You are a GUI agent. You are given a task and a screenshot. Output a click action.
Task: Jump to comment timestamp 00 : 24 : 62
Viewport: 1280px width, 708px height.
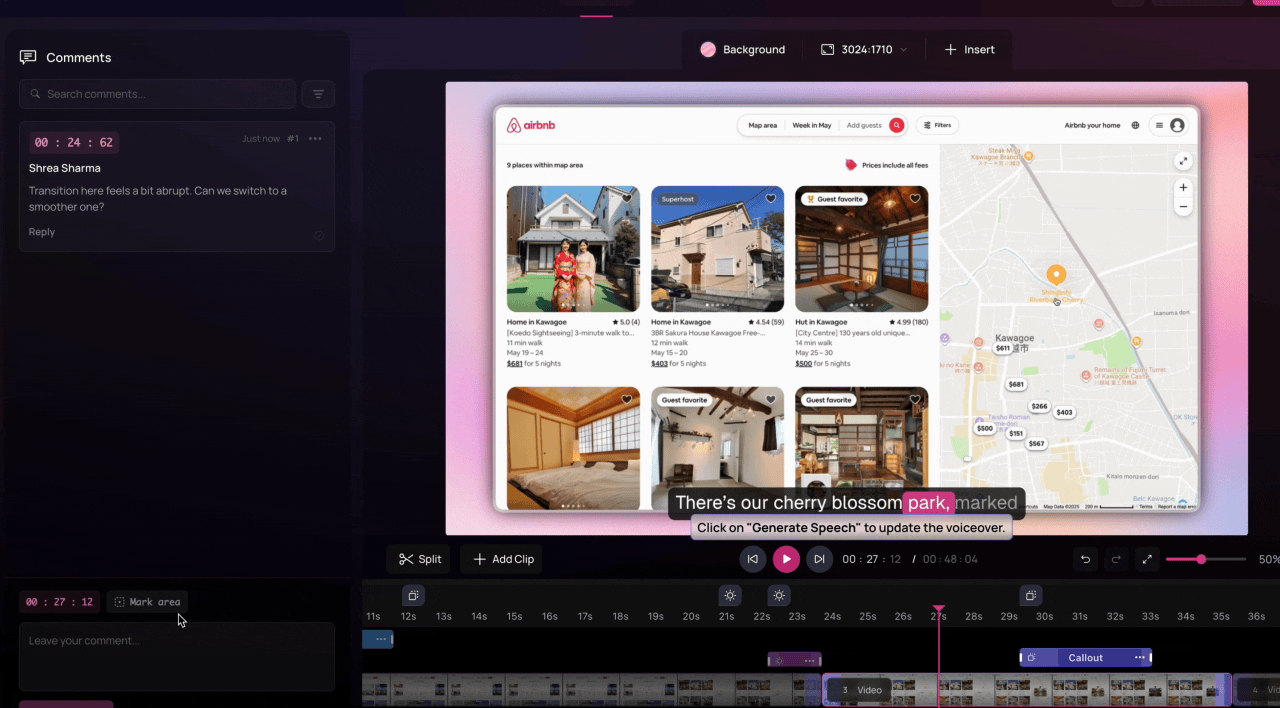click(x=74, y=143)
